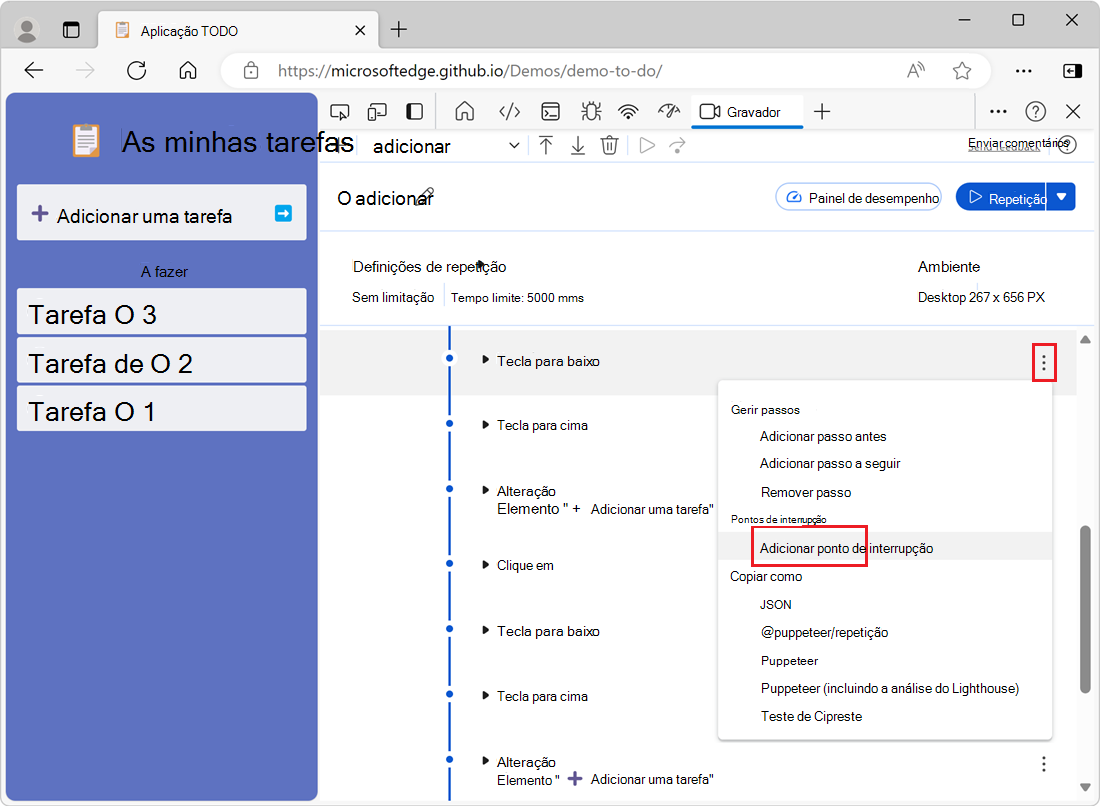Image resolution: width=1100 pixels, height=806 pixels.
Task: Open the Elements tool icon
Action: click(x=510, y=112)
